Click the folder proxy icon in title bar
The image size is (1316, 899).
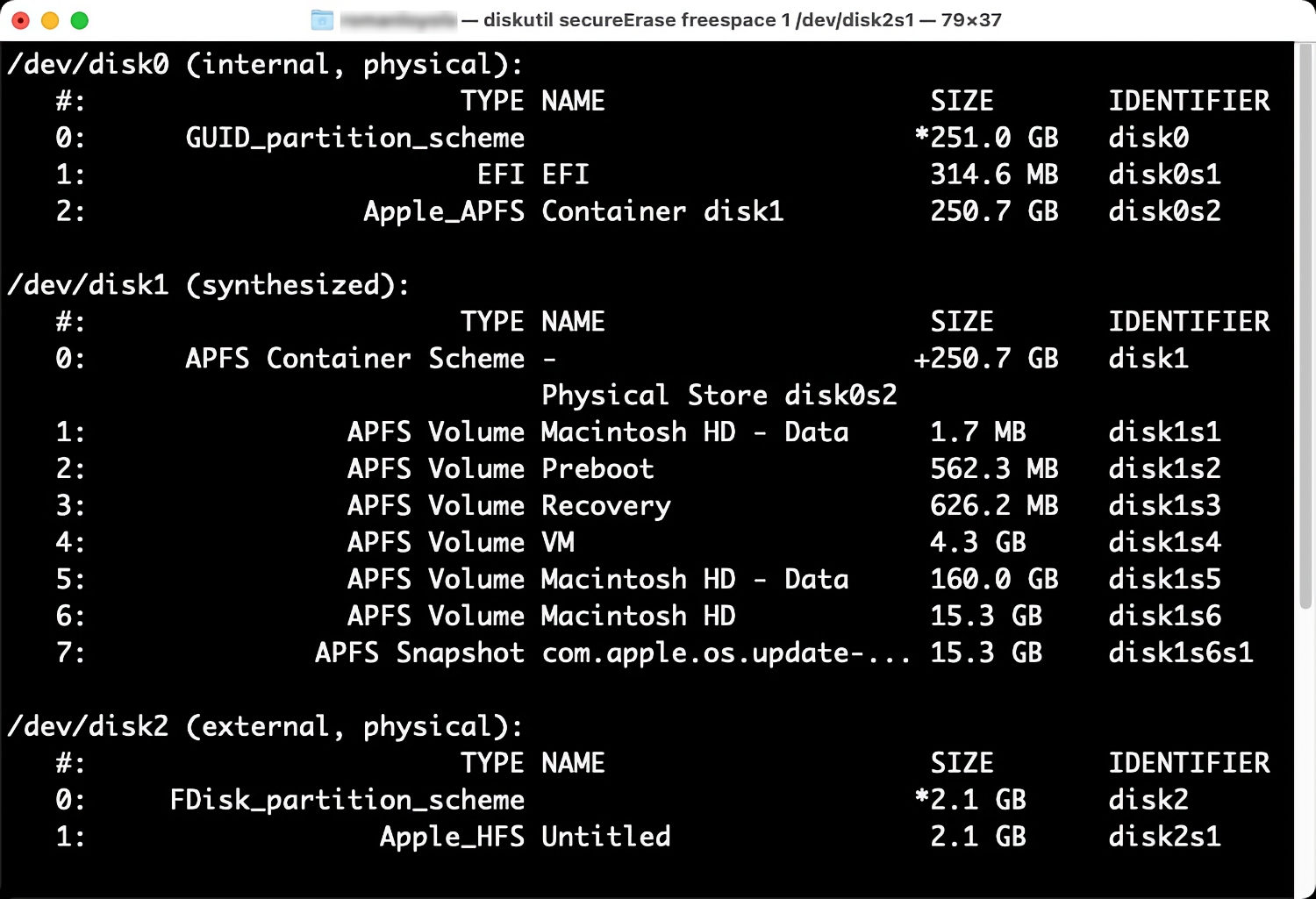321,19
